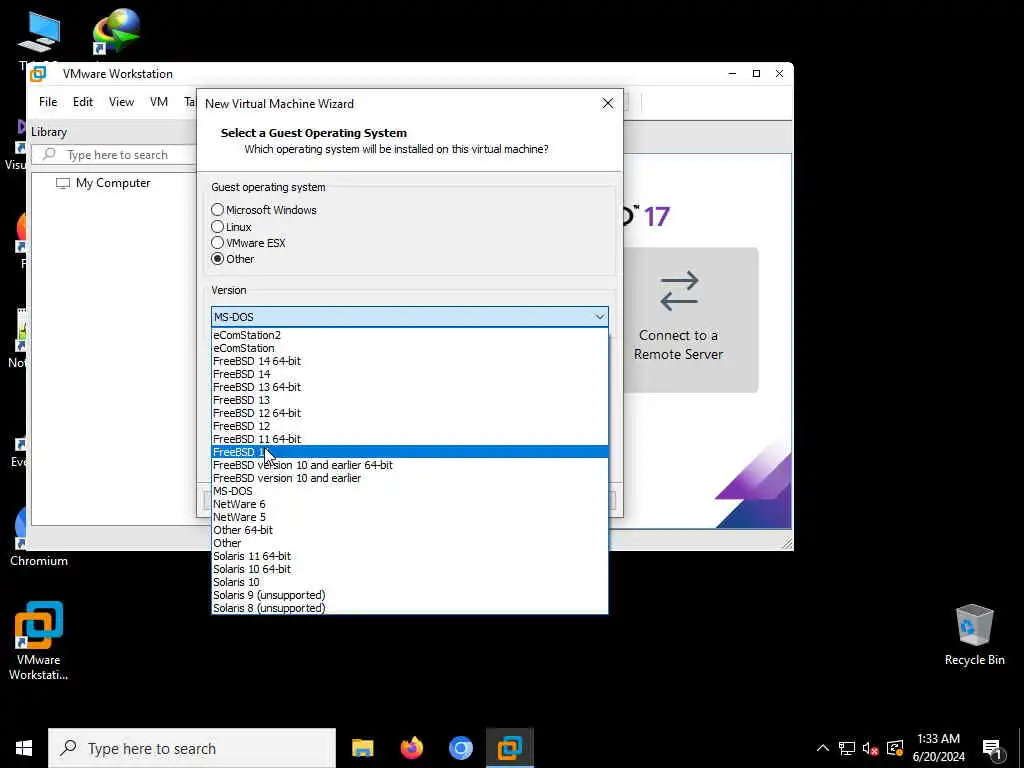Choose FreeBSD 13 64-bit in the list
This screenshot has height=768, width=1024.
[409, 387]
